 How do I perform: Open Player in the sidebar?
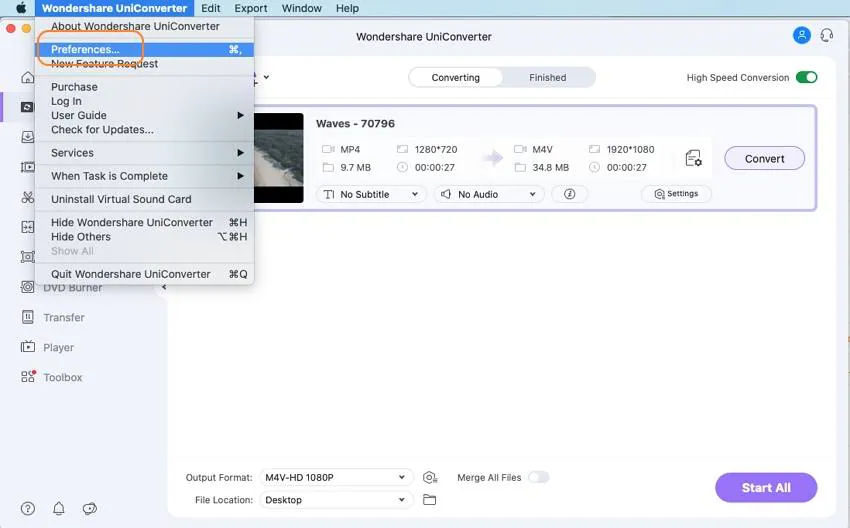click(x=47, y=347)
